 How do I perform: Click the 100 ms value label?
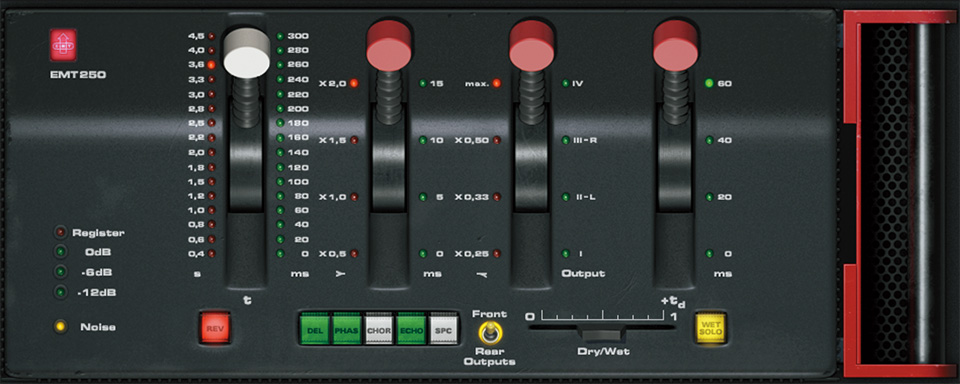pyautogui.click(x=299, y=182)
